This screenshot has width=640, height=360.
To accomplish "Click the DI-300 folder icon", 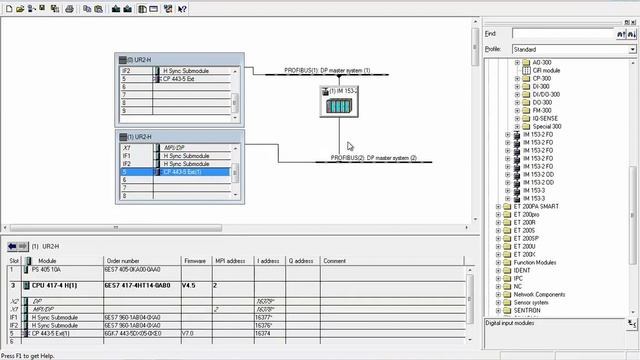I will (526, 87).
